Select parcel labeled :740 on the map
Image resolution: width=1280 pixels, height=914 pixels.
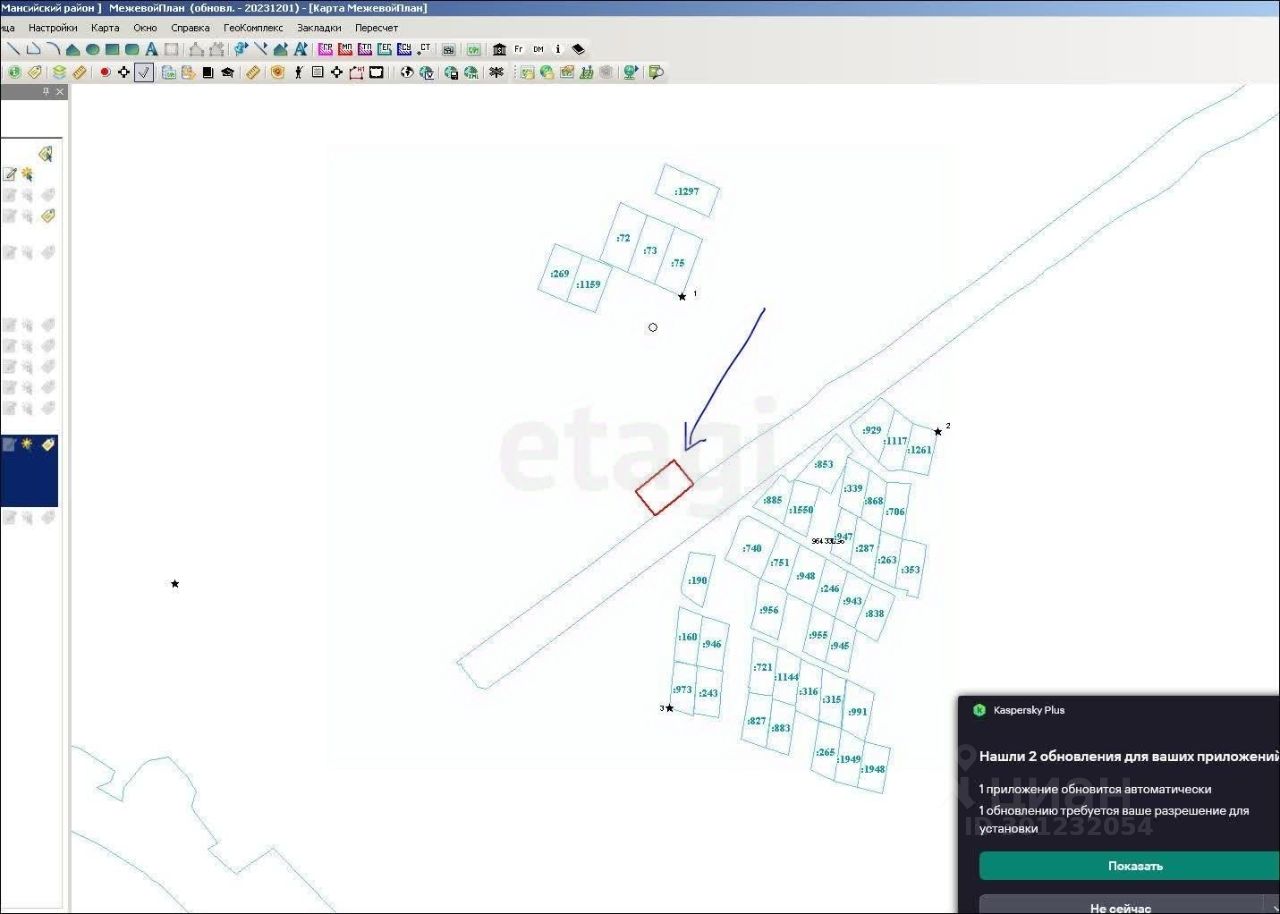(x=752, y=548)
